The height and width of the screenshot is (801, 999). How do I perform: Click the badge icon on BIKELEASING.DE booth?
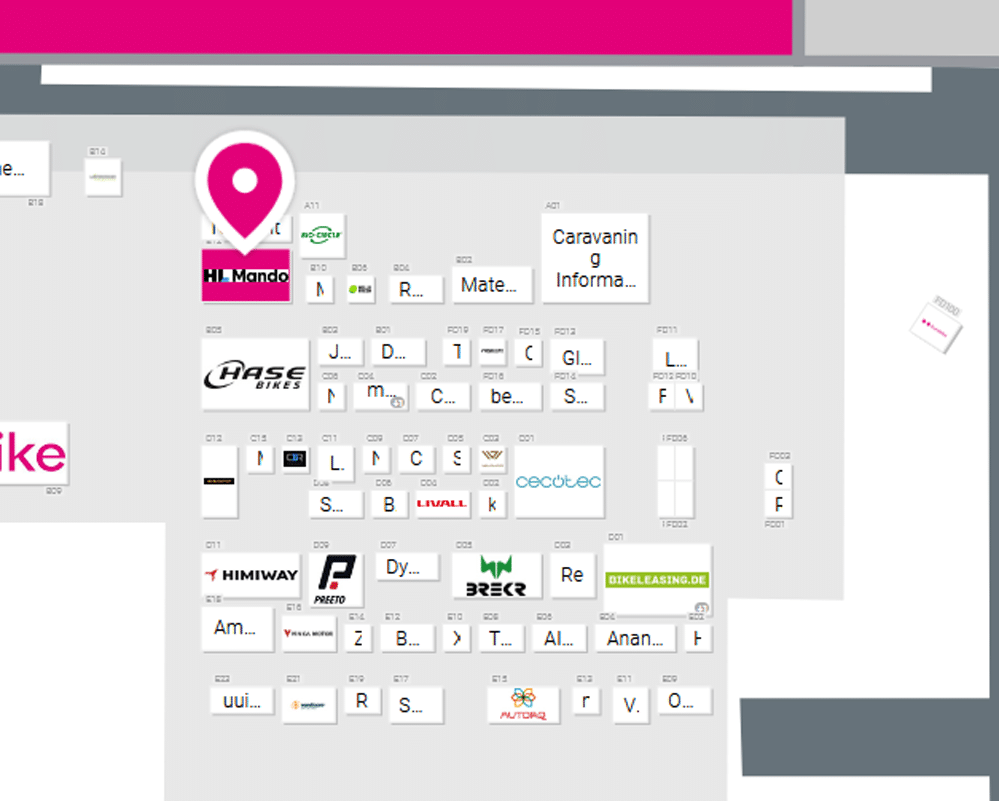[x=701, y=607]
